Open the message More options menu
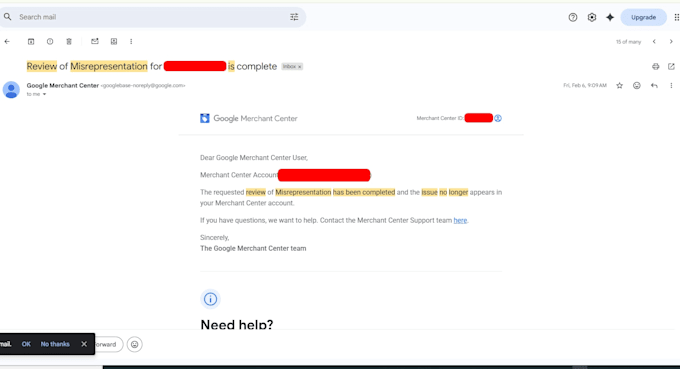Image resolution: width=680 pixels, height=369 pixels. (671, 85)
